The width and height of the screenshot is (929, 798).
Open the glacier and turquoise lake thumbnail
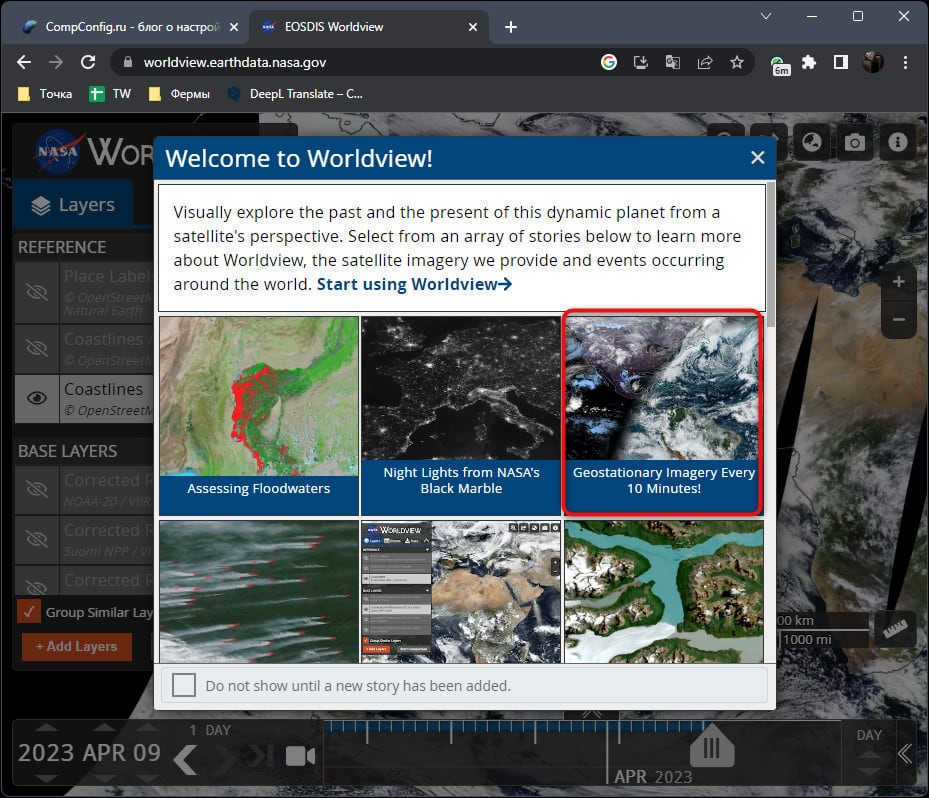(x=664, y=591)
